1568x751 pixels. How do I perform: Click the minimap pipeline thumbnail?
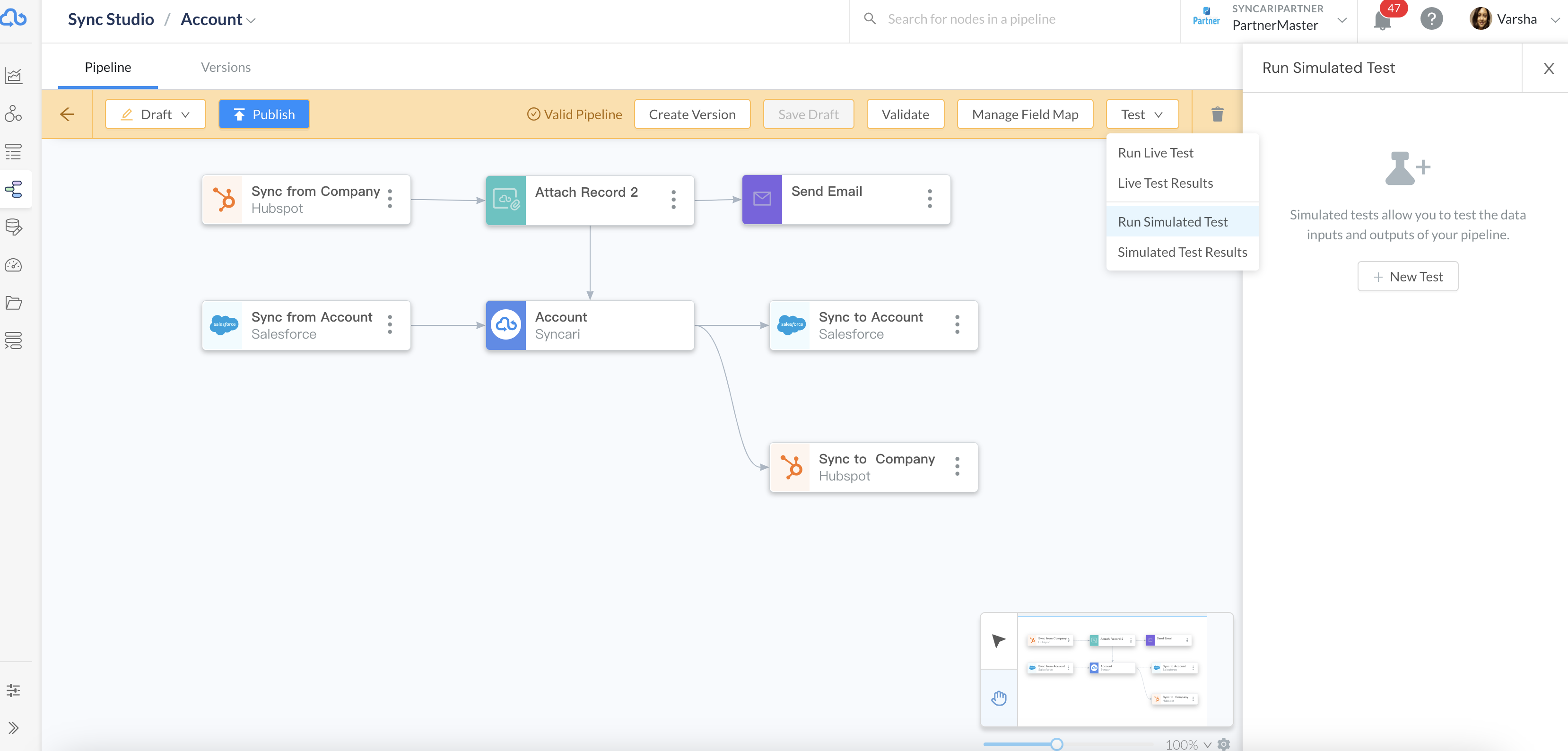(x=1113, y=671)
